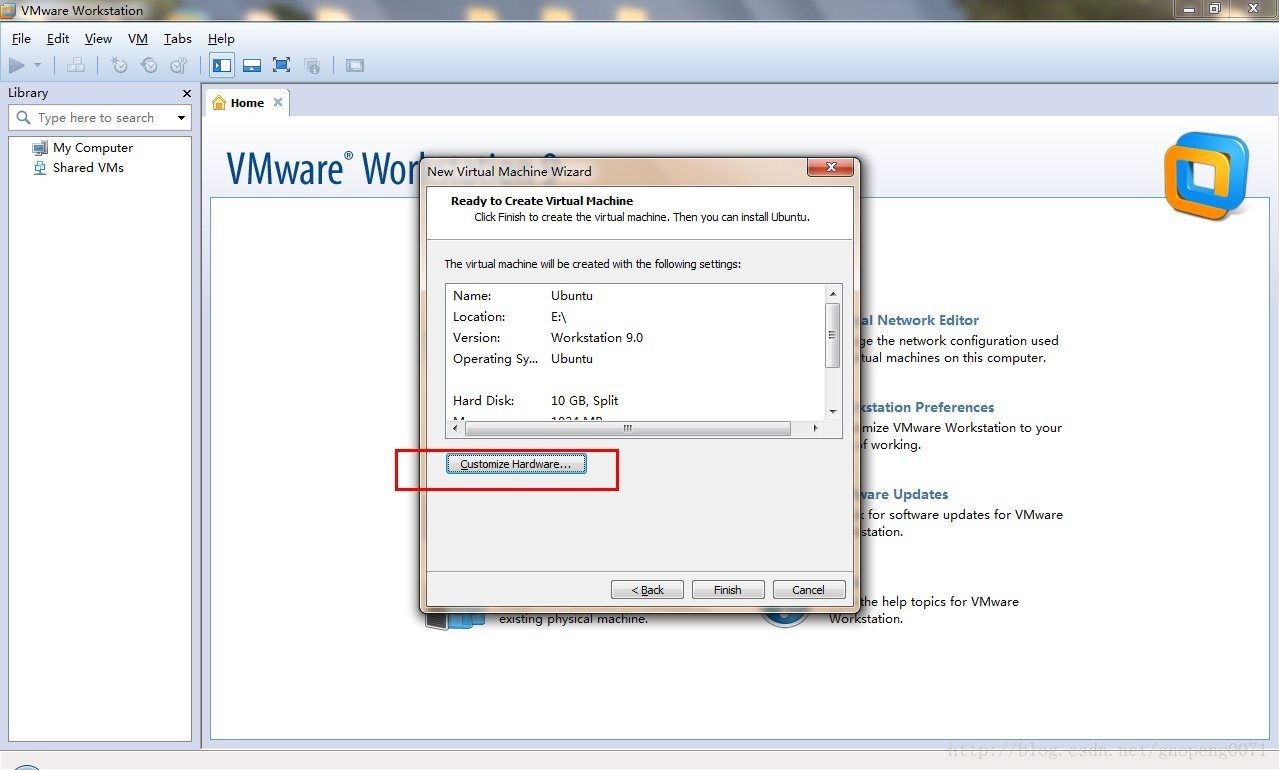Toggle the Show Library toolbar icon
This screenshot has height=770, width=1279.
222,65
